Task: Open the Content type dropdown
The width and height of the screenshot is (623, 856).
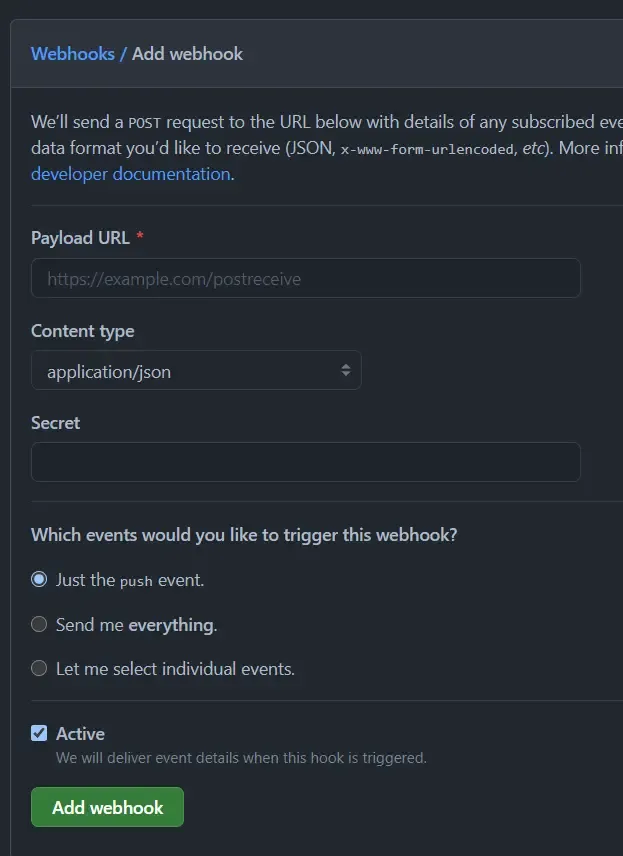Action: [195, 371]
